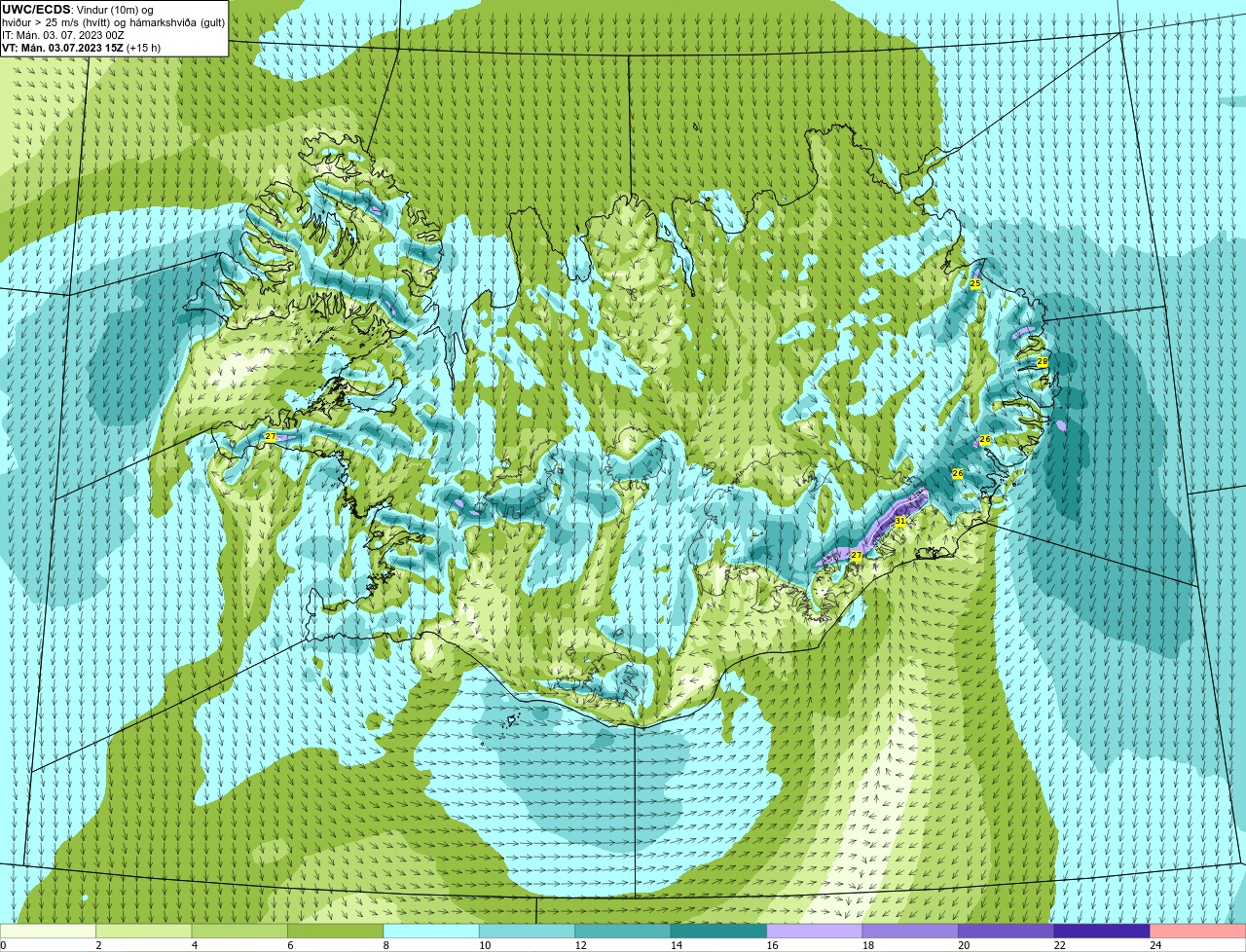
Task: Select the 4–6 m/s light green legend swatch
Action: (240, 931)
